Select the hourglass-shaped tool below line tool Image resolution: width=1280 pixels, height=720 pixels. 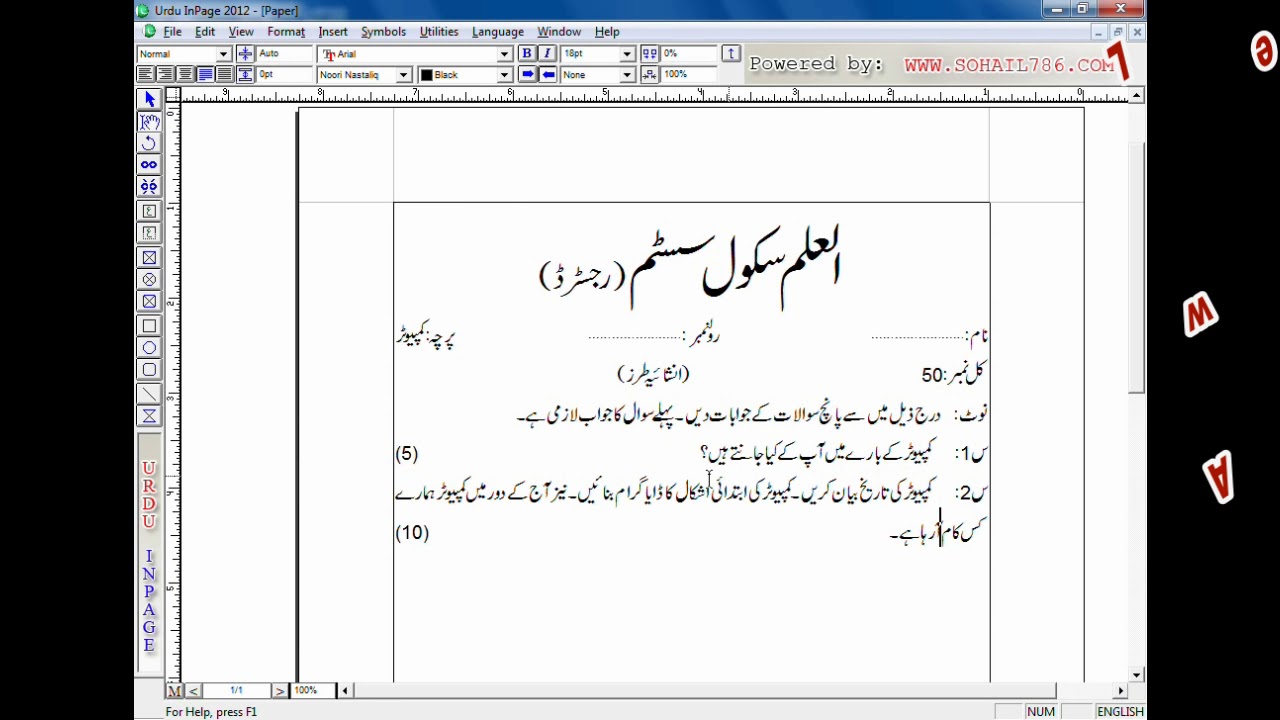[x=149, y=416]
